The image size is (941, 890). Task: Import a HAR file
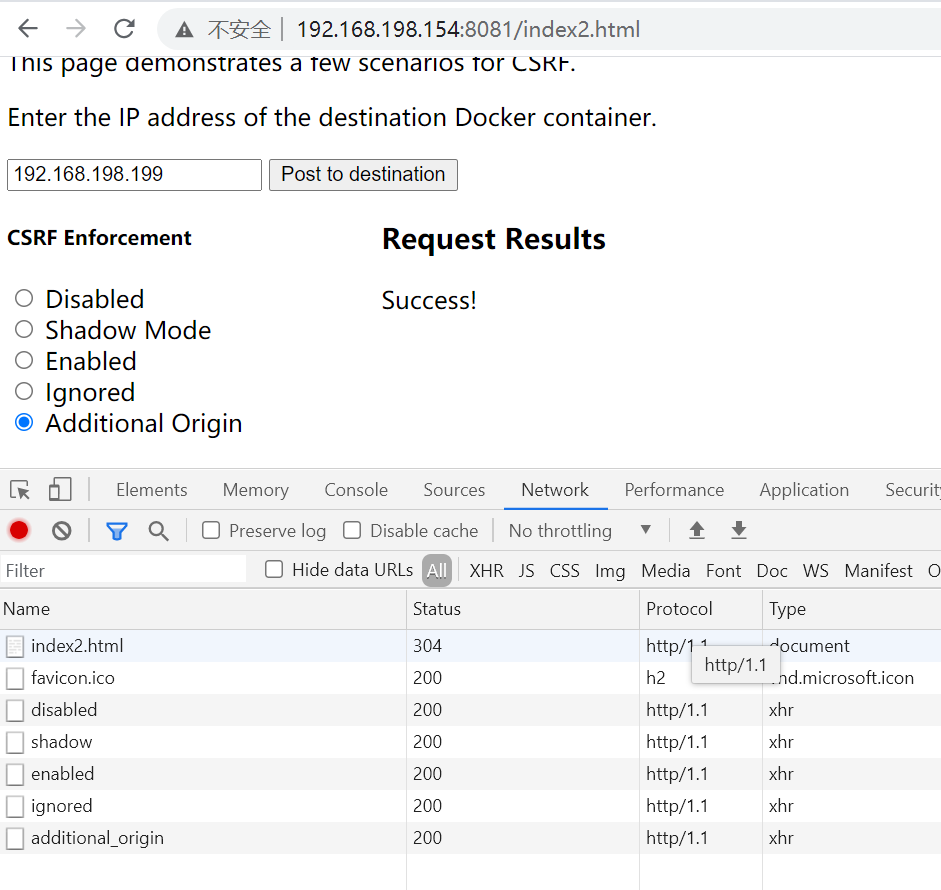pyautogui.click(x=697, y=530)
